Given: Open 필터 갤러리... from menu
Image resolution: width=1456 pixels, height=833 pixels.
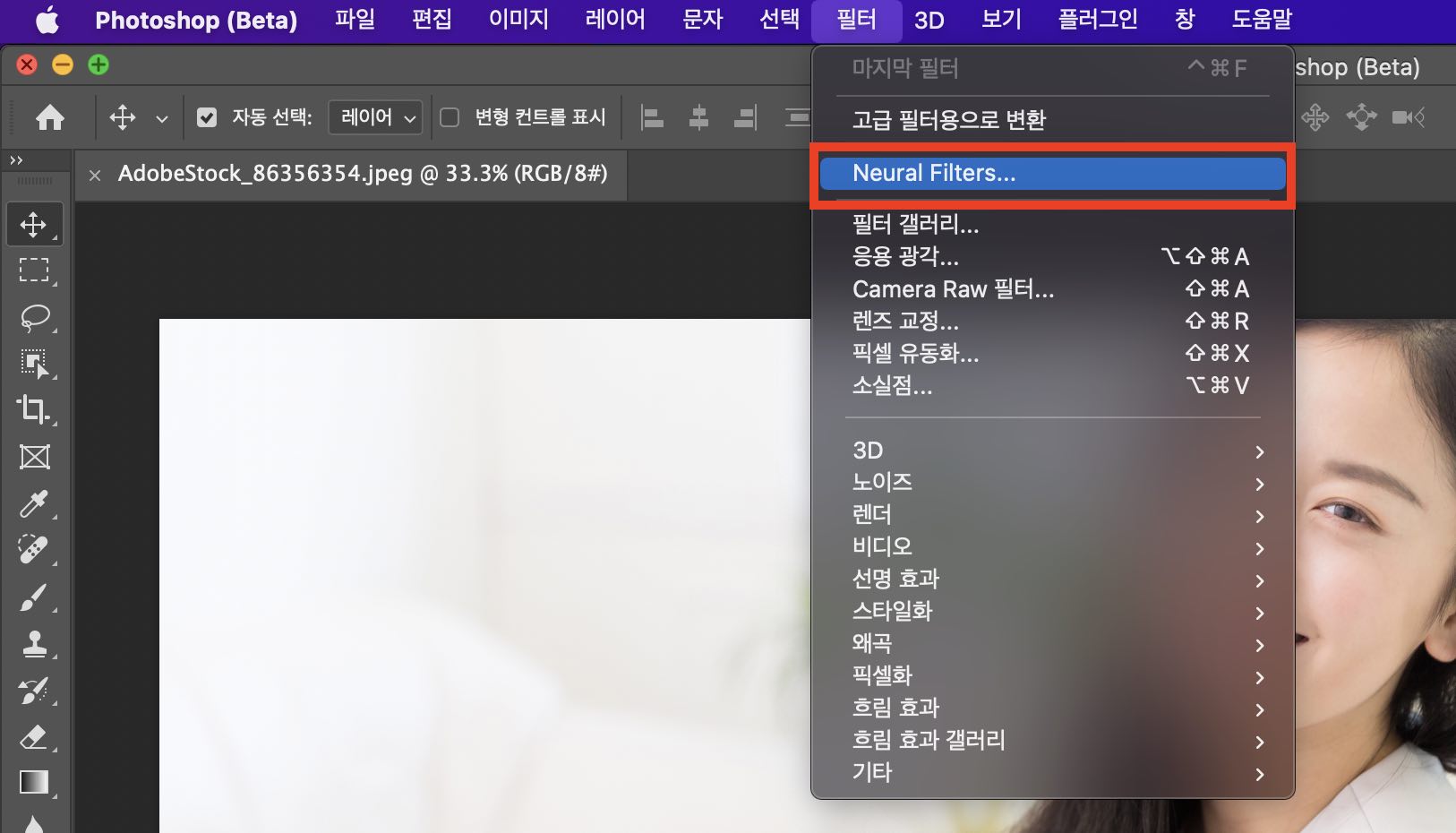Looking at the screenshot, I should coord(1052,225).
